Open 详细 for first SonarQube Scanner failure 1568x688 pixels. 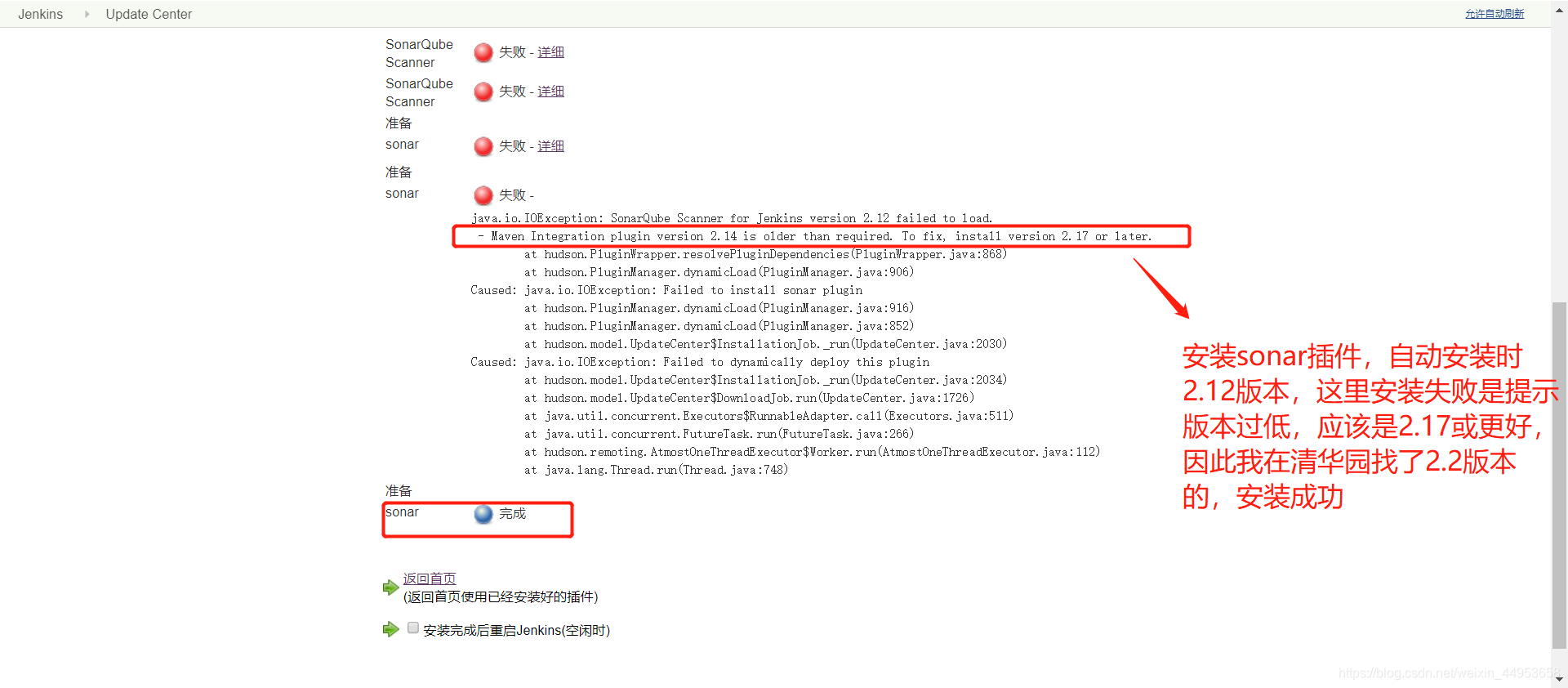550,52
